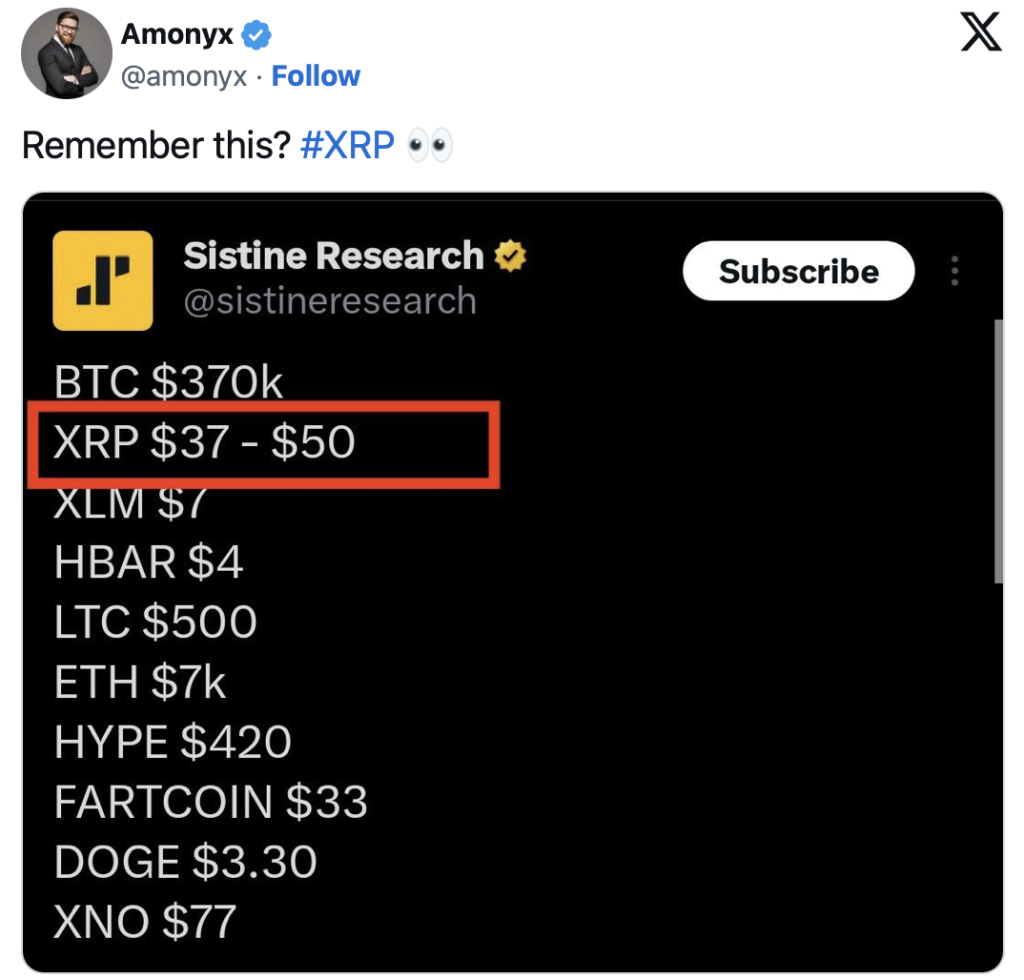Click the eyes emoji in the tweet text
Image resolution: width=1024 pixels, height=980 pixels.
[x=430, y=145]
